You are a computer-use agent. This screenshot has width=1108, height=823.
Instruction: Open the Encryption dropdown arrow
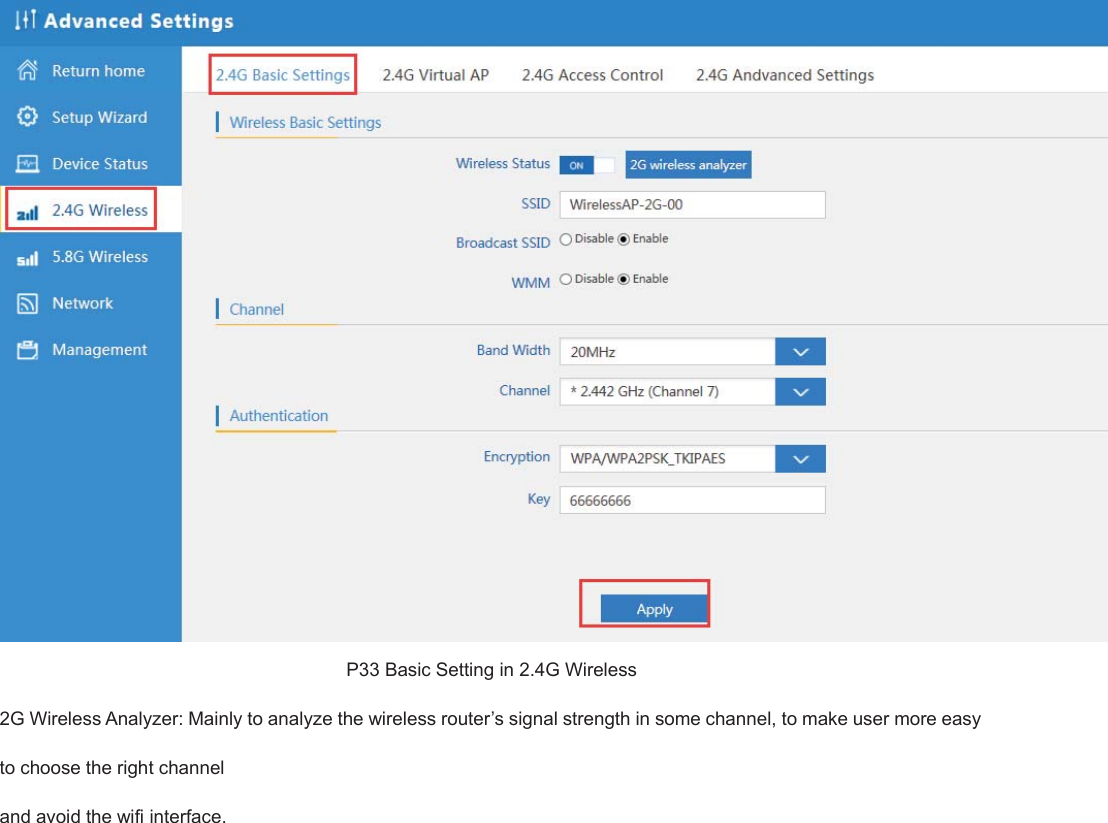800,459
